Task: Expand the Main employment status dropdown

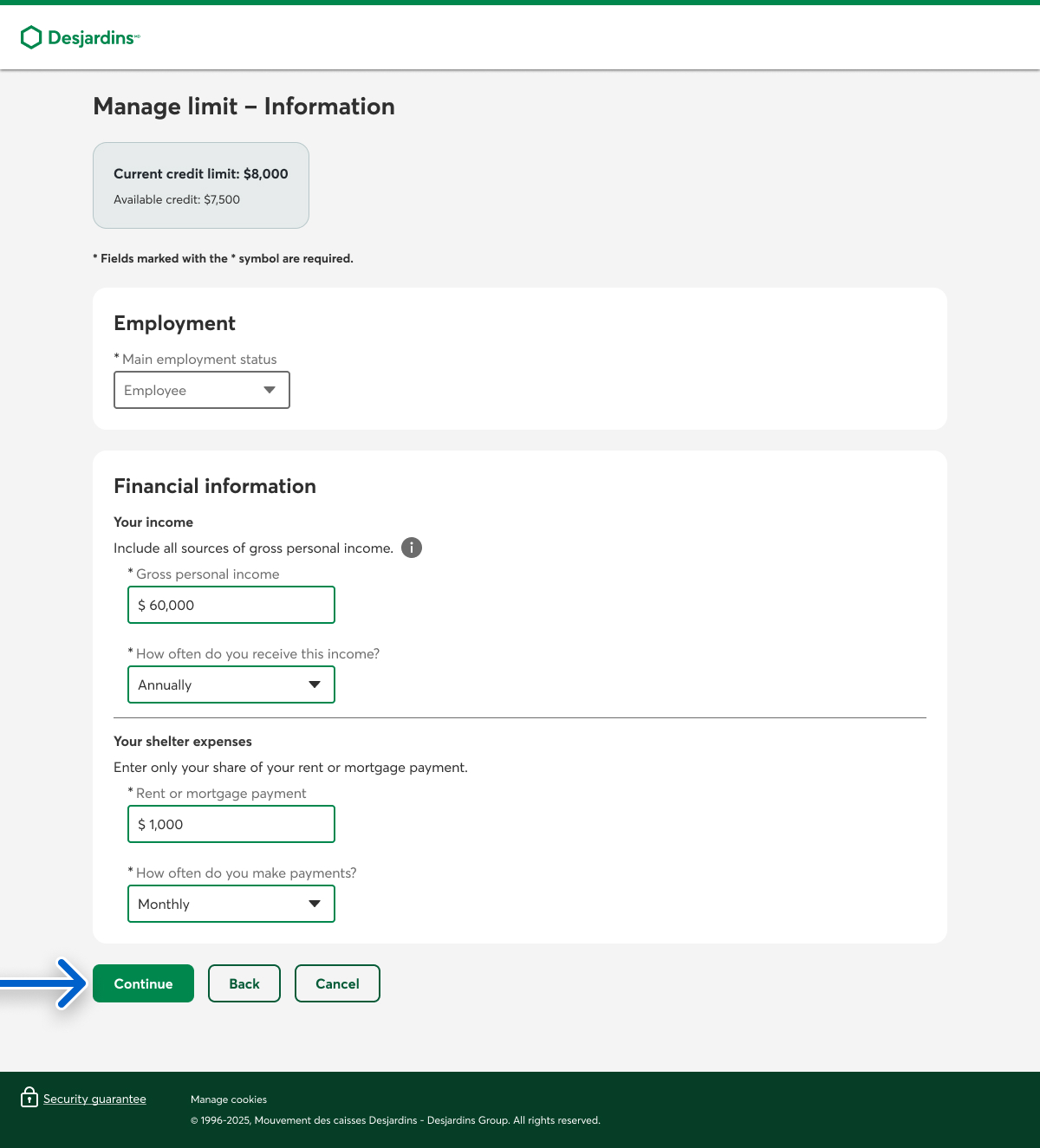Action: [x=201, y=390]
